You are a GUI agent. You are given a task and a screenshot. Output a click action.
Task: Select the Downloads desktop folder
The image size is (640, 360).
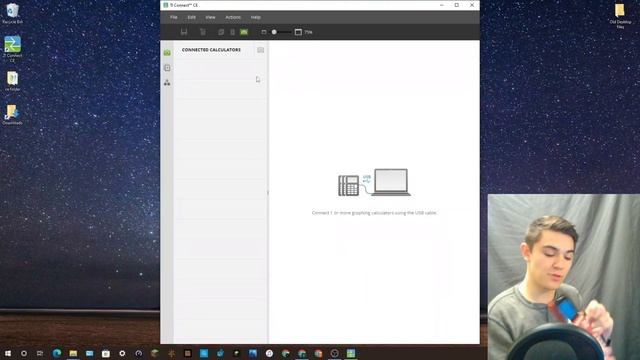tap(13, 115)
